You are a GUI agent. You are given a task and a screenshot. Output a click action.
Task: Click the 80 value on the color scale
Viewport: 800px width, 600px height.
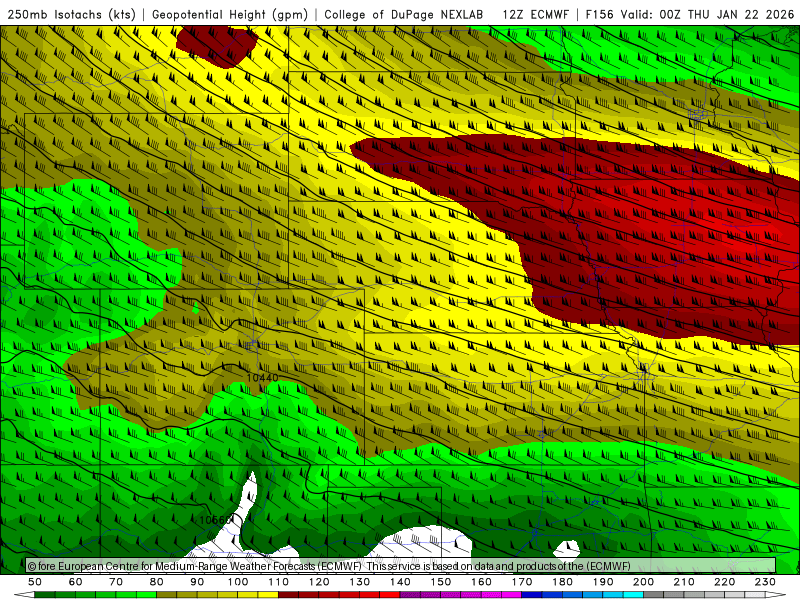click(x=157, y=582)
